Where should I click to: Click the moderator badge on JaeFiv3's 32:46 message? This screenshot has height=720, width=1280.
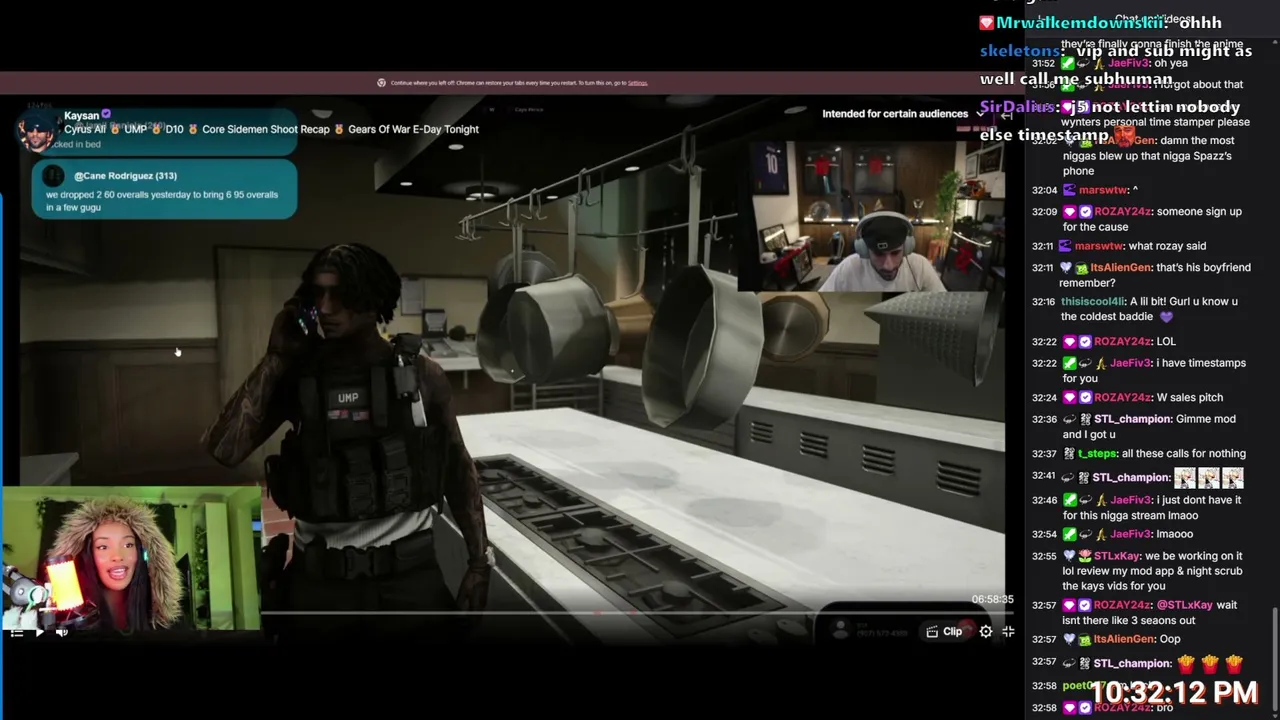[x=1069, y=500]
